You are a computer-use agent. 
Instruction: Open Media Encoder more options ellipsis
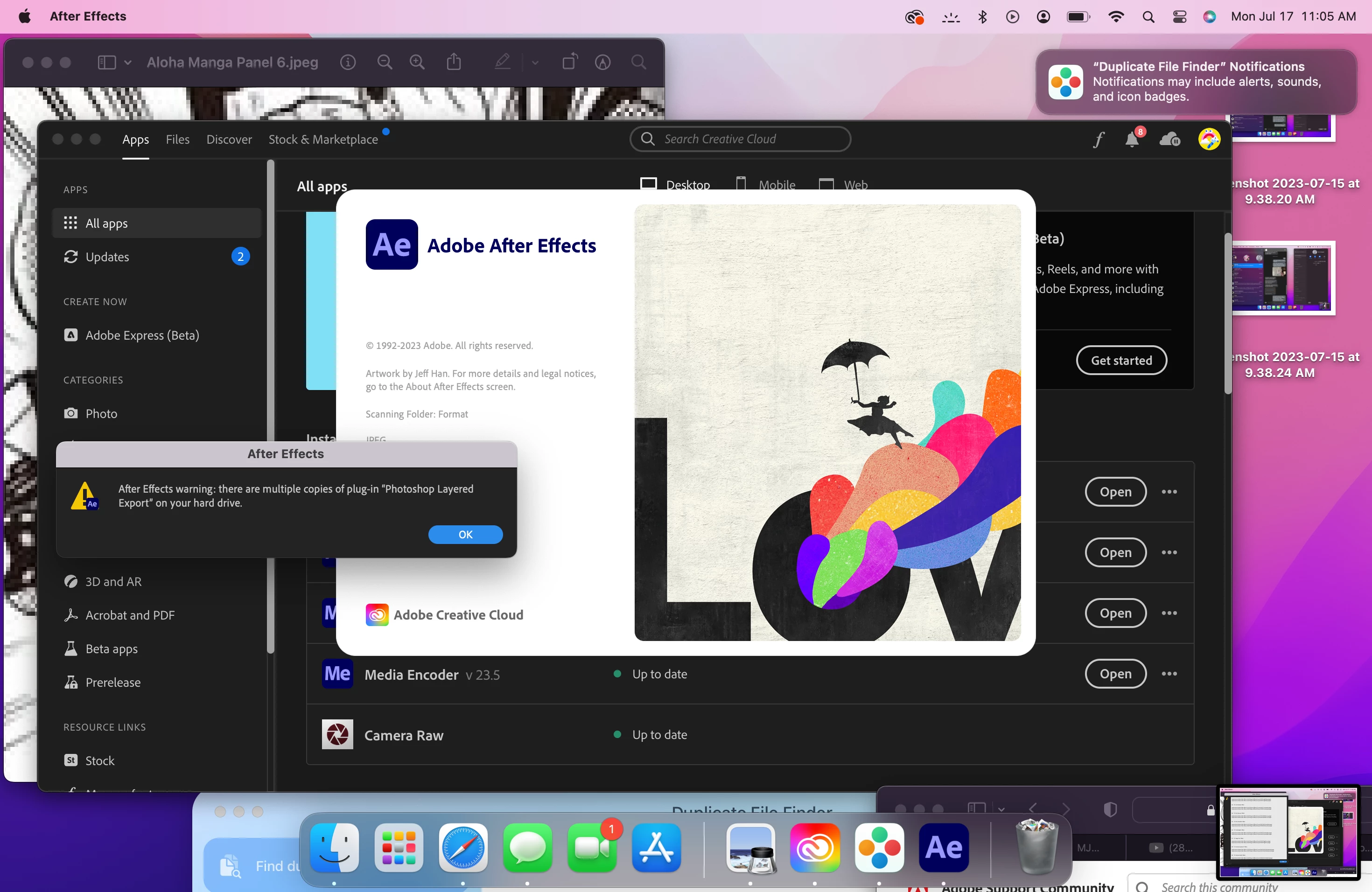[1169, 674]
